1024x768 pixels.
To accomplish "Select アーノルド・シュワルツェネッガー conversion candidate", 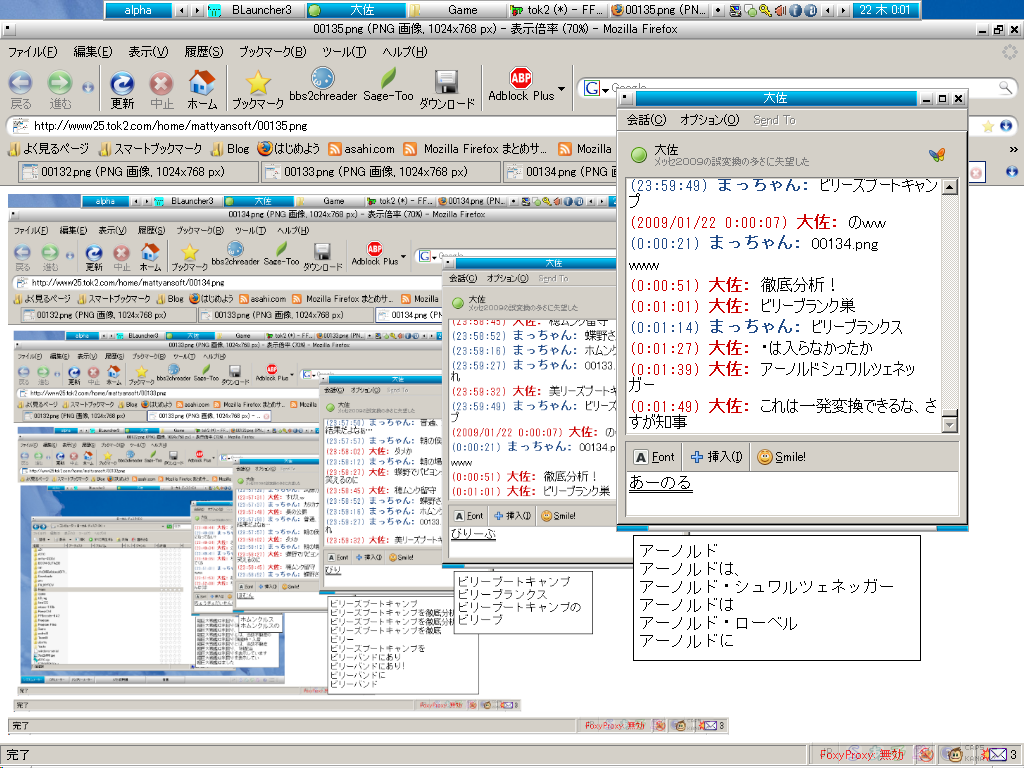I will tap(766, 586).
